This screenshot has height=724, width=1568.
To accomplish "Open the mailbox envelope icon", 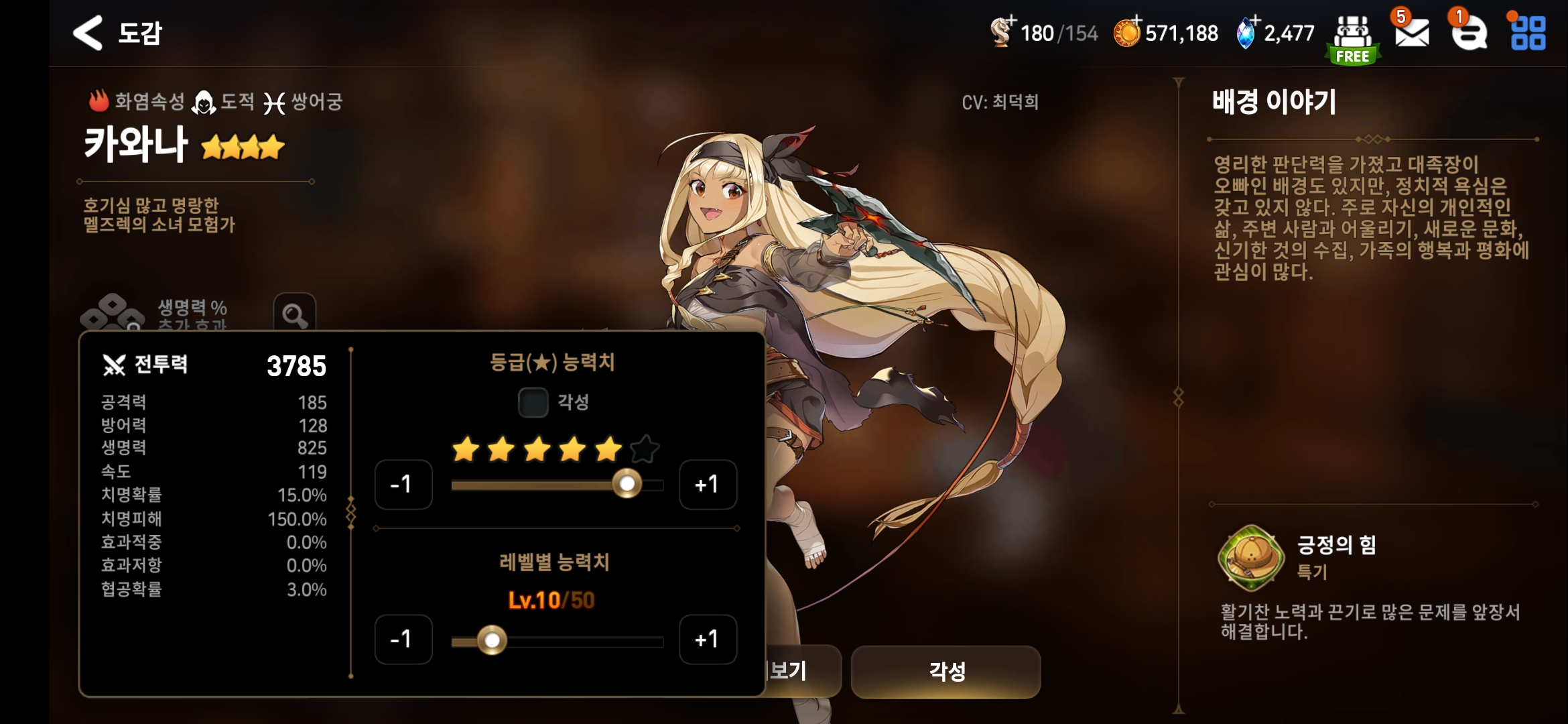I will point(1412,32).
